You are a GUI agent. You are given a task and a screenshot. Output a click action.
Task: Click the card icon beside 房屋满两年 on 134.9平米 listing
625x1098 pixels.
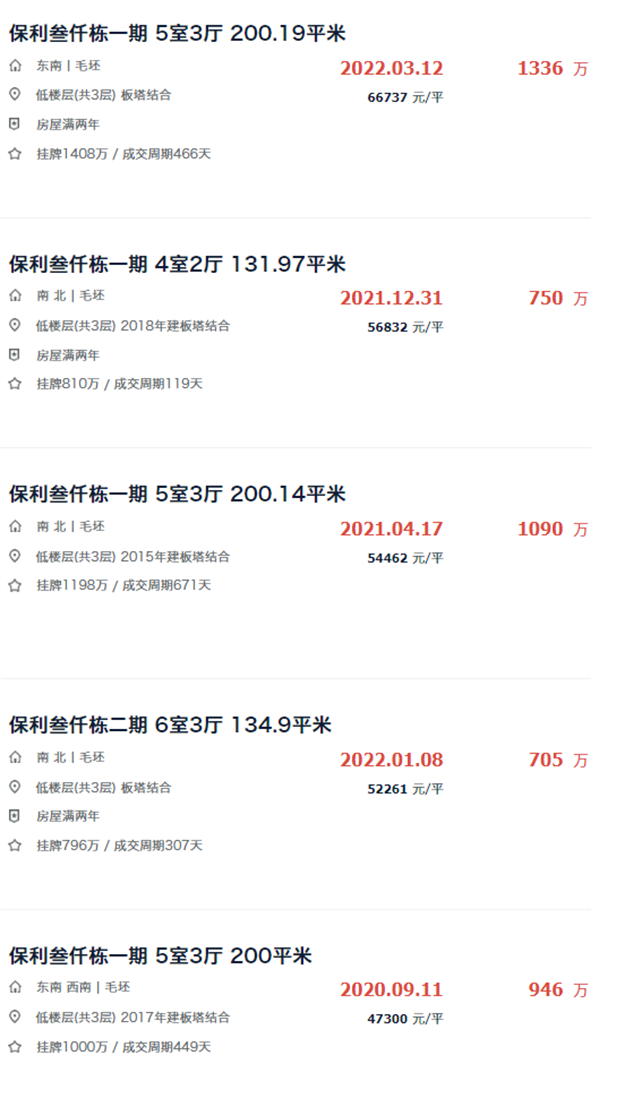[x=14, y=815]
